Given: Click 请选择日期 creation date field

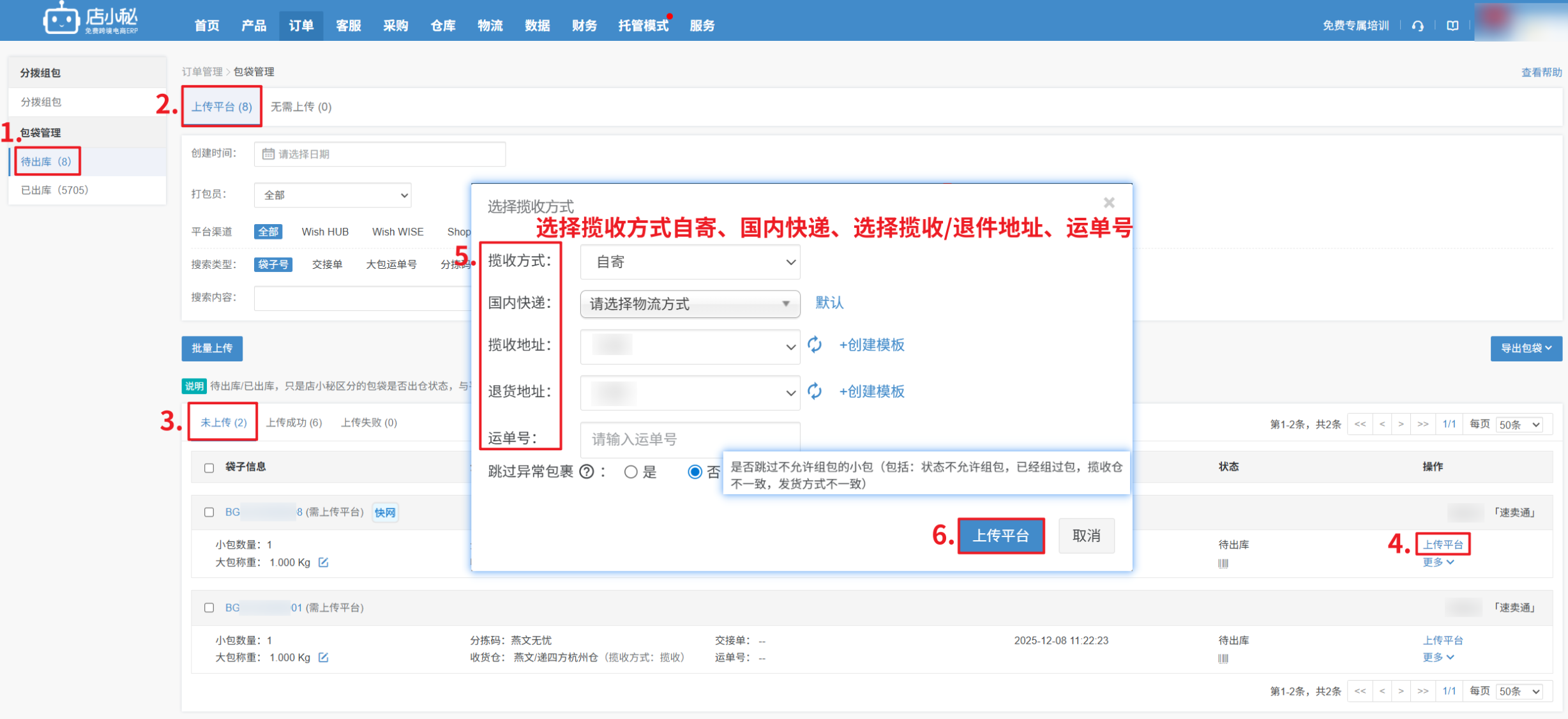Looking at the screenshot, I should point(380,154).
